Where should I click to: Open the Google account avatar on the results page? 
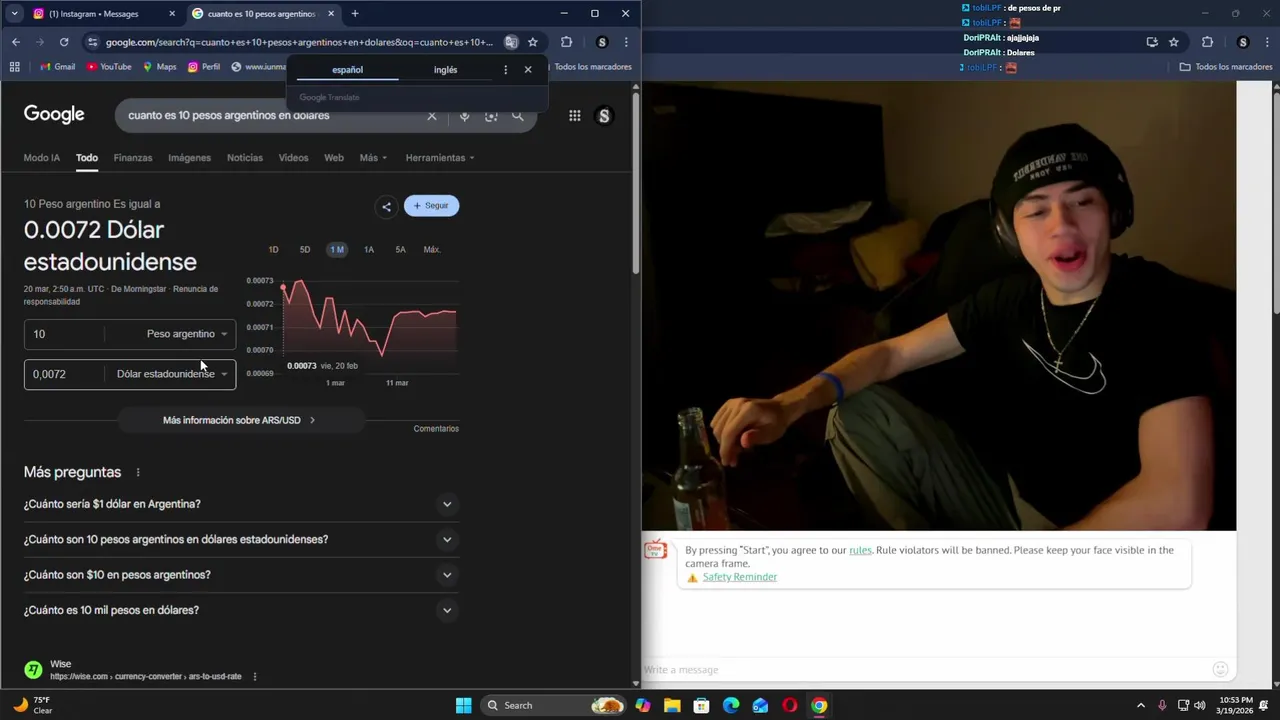point(604,116)
